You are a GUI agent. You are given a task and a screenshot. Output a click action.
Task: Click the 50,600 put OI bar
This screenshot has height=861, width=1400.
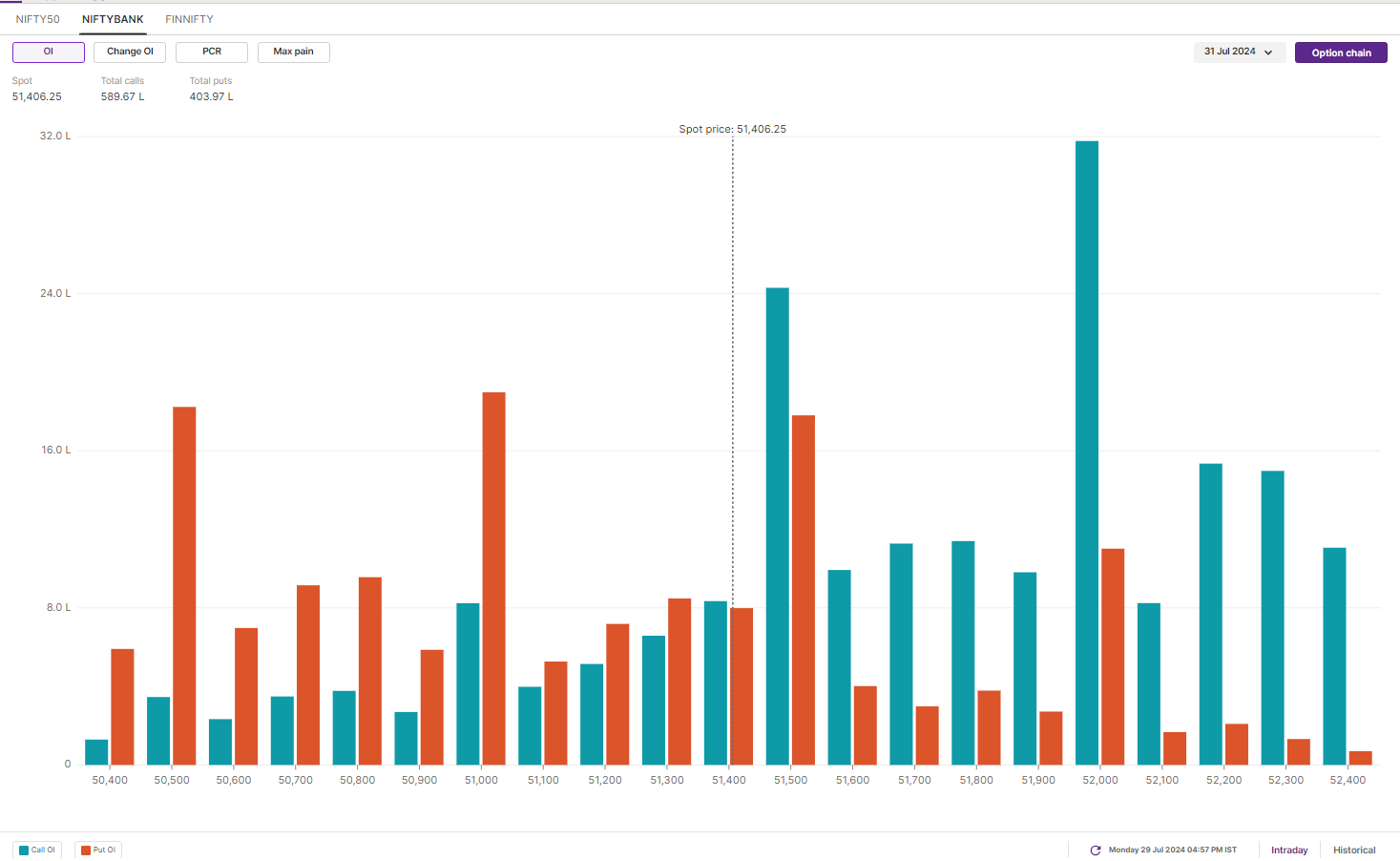(246, 696)
